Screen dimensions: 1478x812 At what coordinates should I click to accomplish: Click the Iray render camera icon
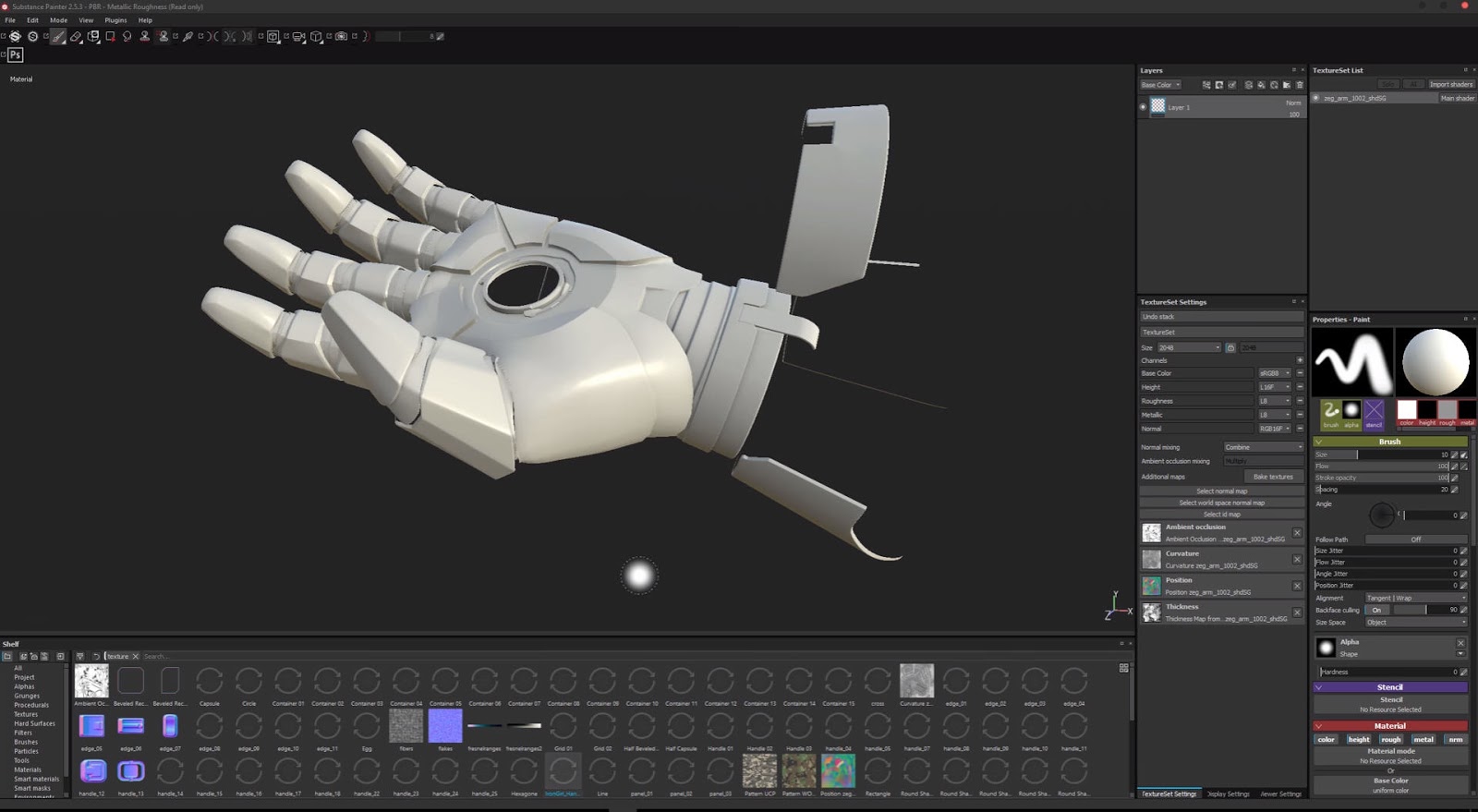click(x=341, y=36)
